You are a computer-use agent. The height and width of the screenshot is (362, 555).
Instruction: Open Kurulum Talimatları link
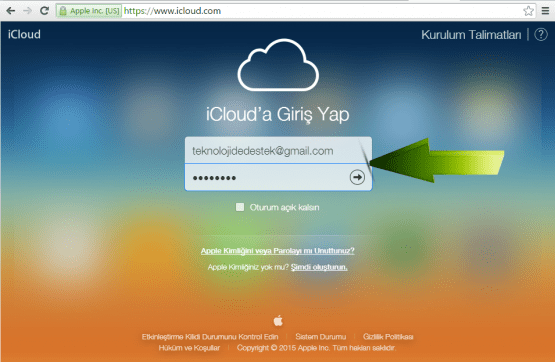(471, 35)
